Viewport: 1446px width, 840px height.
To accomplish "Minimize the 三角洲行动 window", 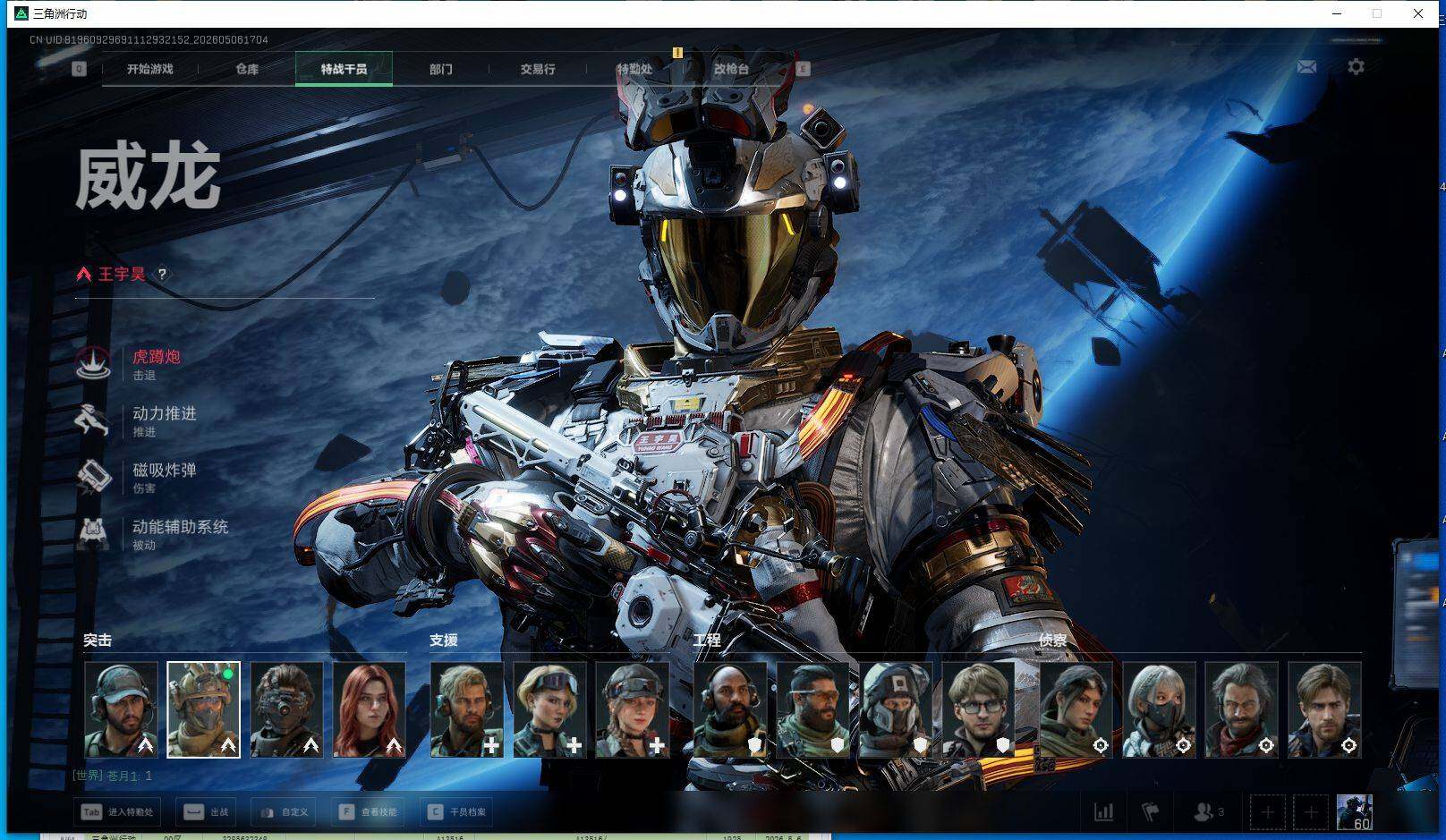I will (1337, 13).
